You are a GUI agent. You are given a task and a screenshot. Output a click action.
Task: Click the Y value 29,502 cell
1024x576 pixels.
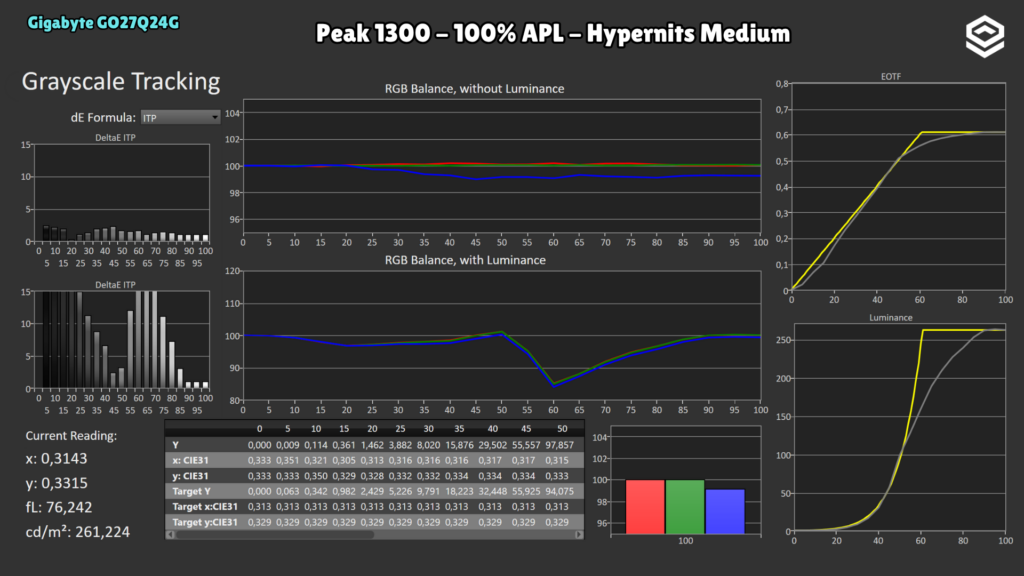point(492,445)
